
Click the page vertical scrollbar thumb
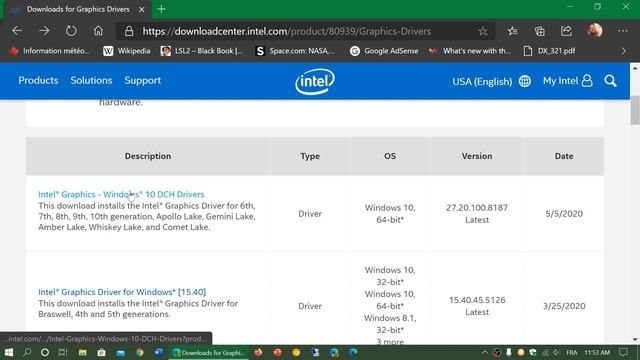coord(635,110)
